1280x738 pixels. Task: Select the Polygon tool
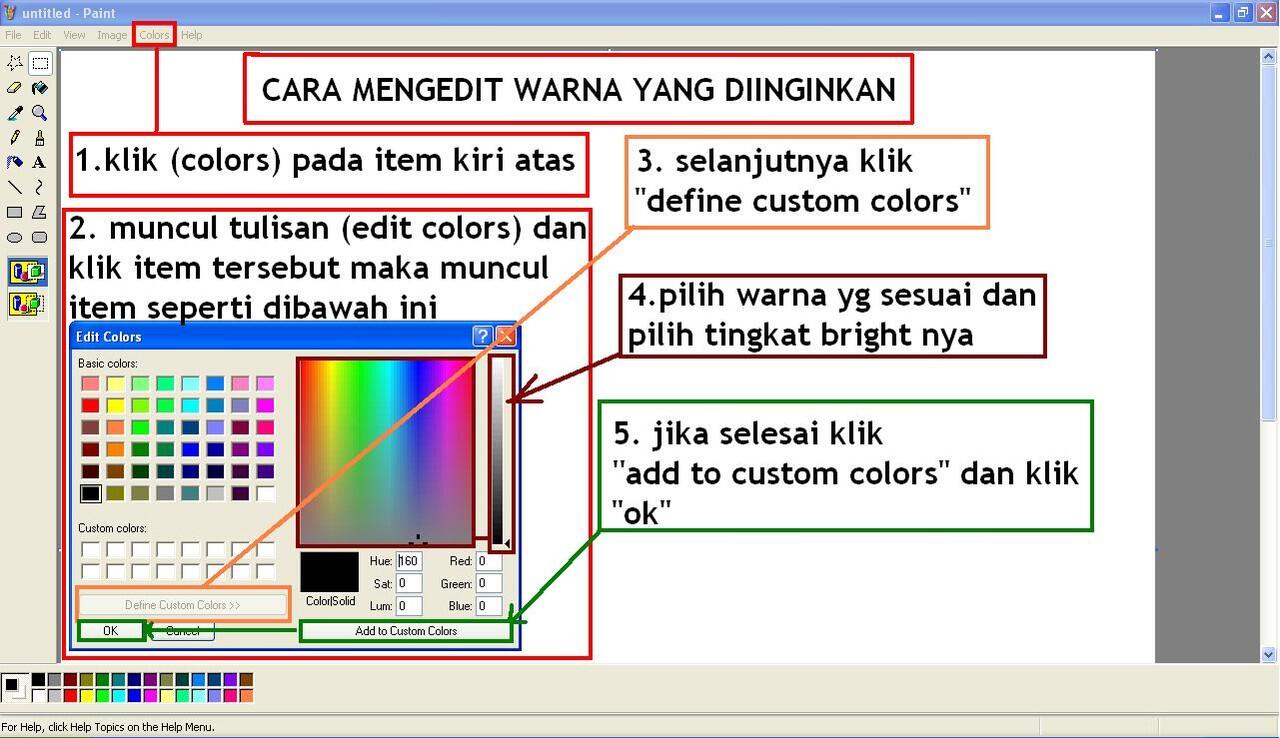[x=40, y=212]
